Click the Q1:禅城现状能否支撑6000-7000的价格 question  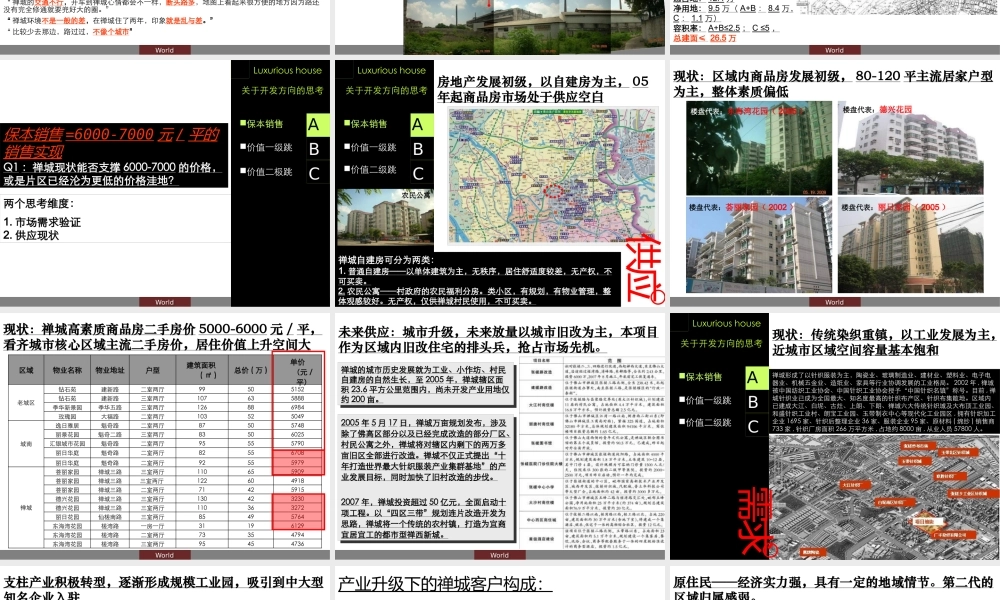113,173
